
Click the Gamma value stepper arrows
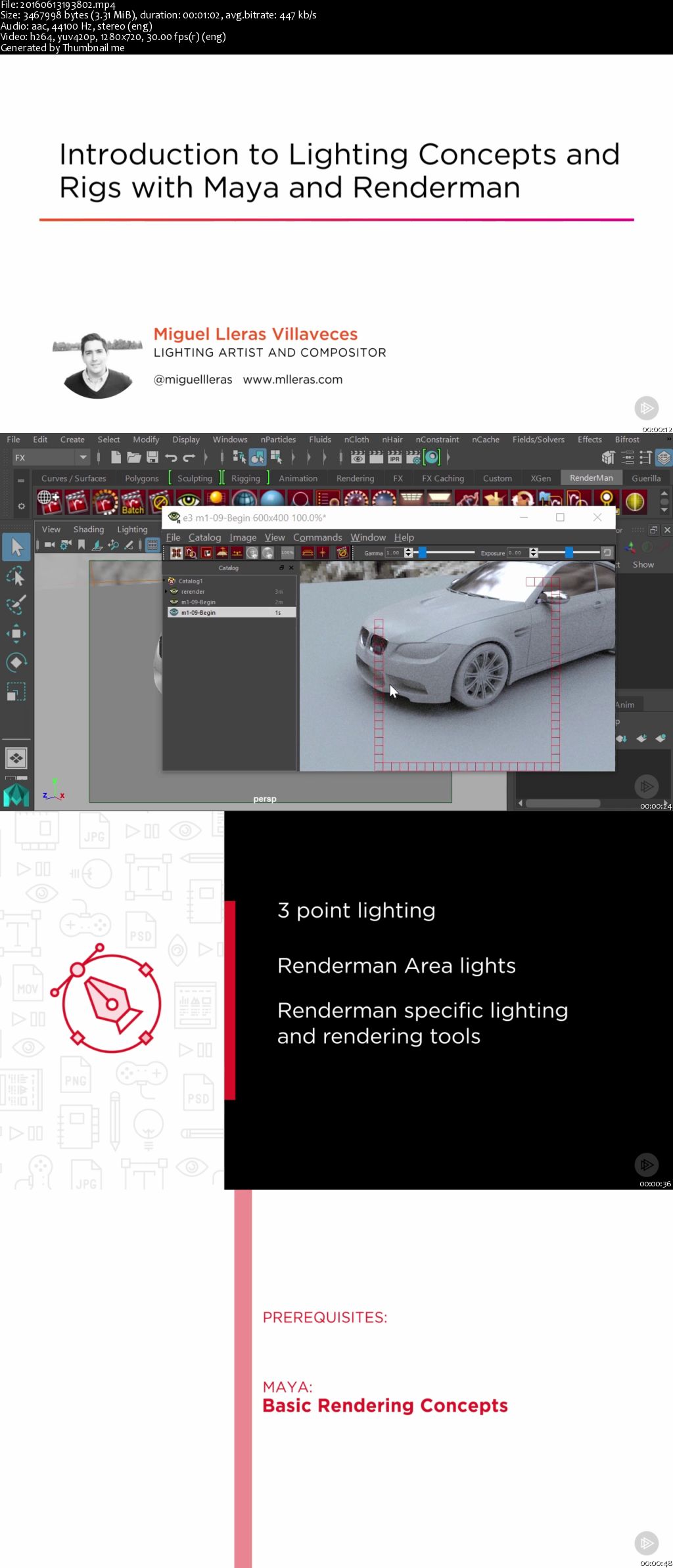[x=408, y=552]
